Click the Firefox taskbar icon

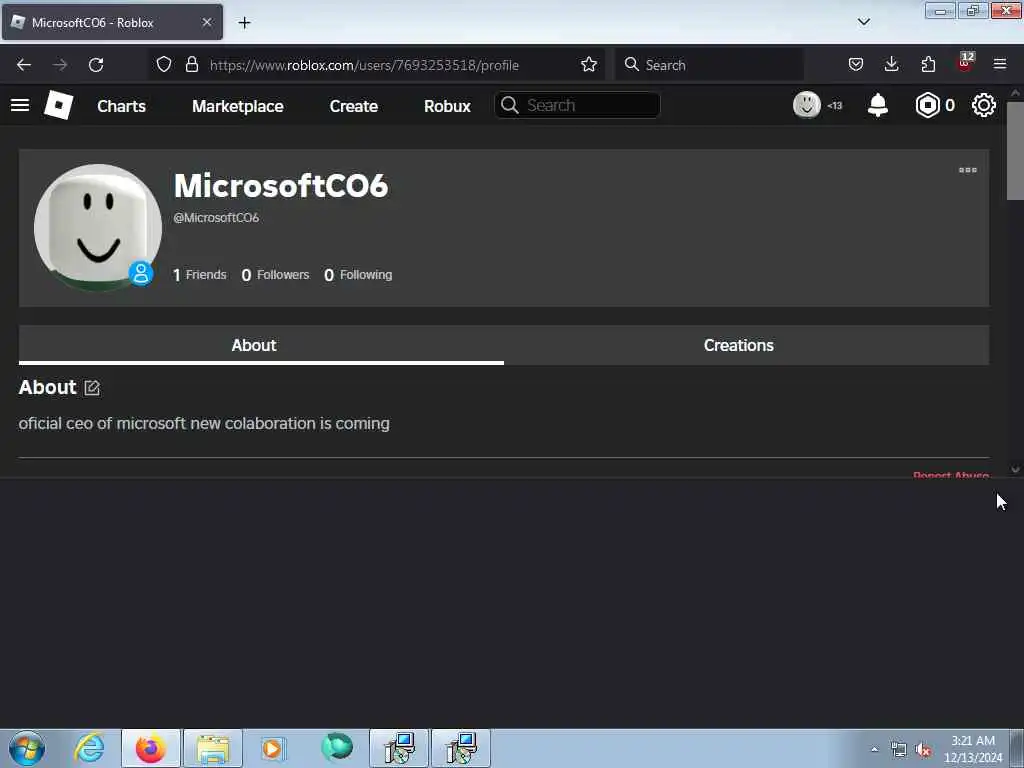tap(151, 748)
